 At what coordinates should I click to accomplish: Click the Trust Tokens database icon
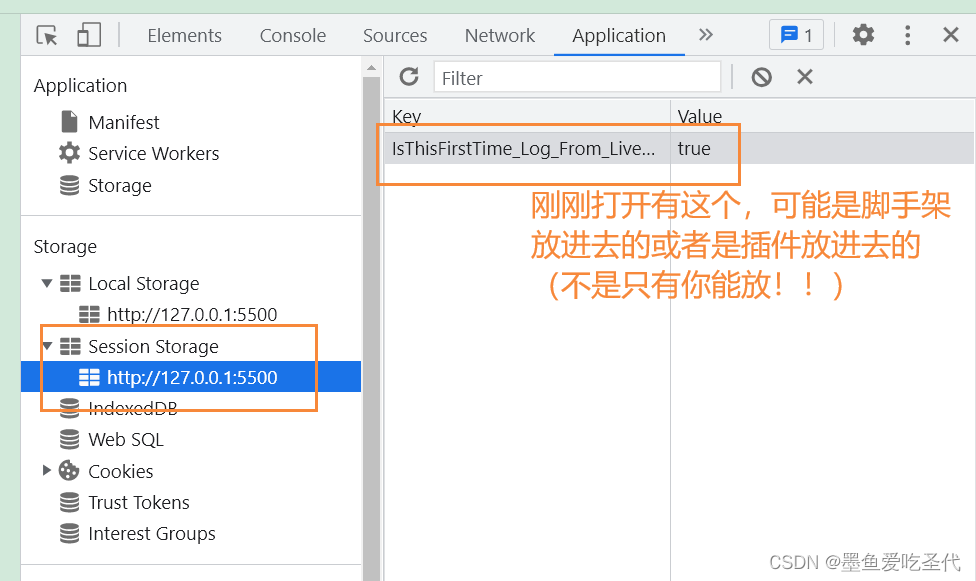point(70,502)
